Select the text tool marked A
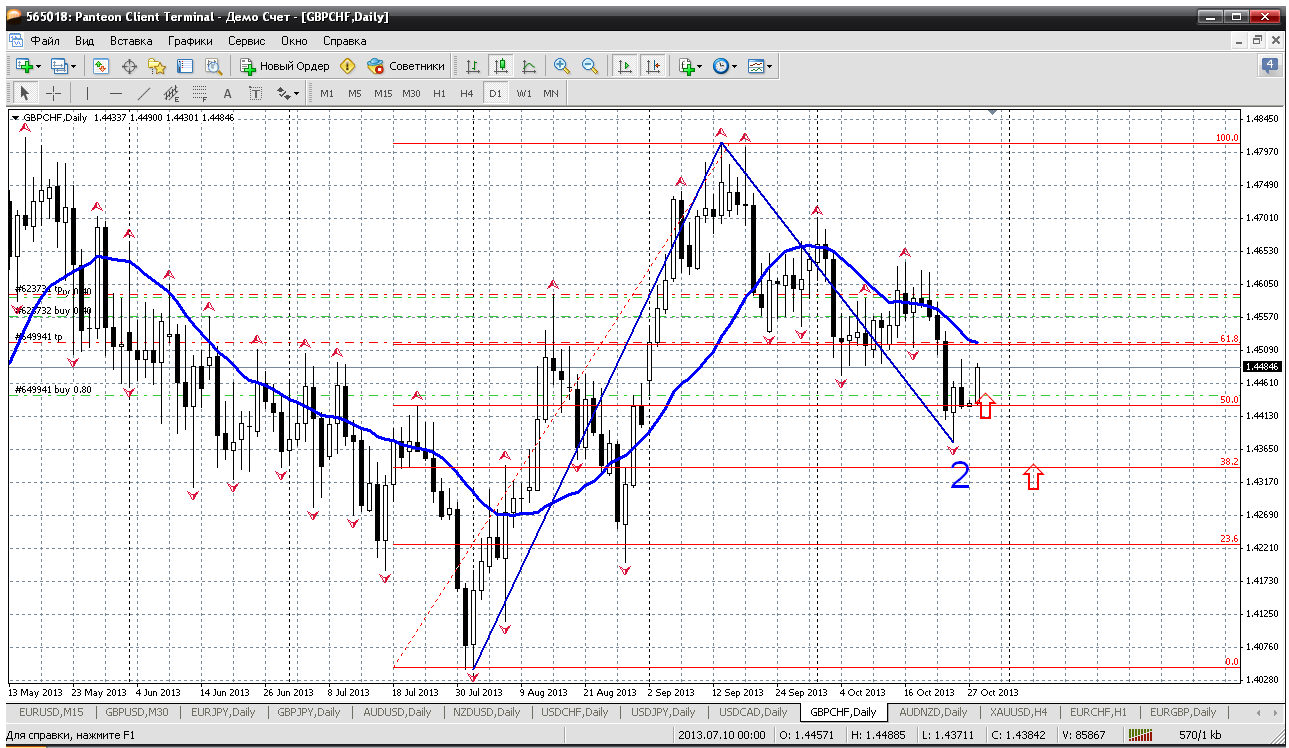 228,93
